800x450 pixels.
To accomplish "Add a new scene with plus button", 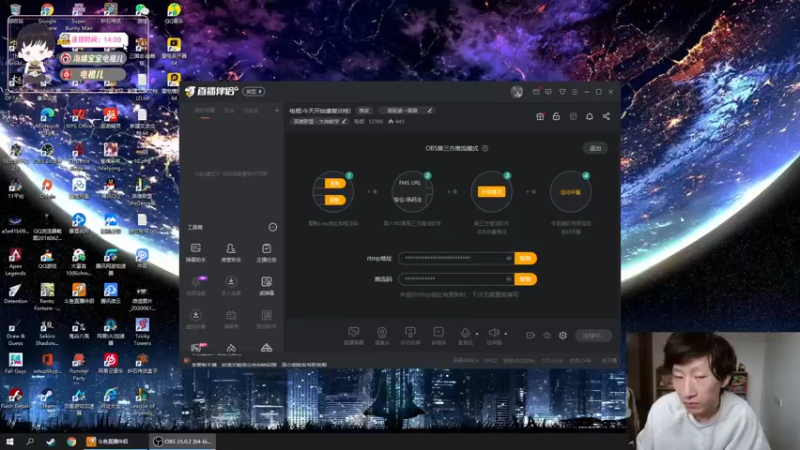I will [277, 111].
